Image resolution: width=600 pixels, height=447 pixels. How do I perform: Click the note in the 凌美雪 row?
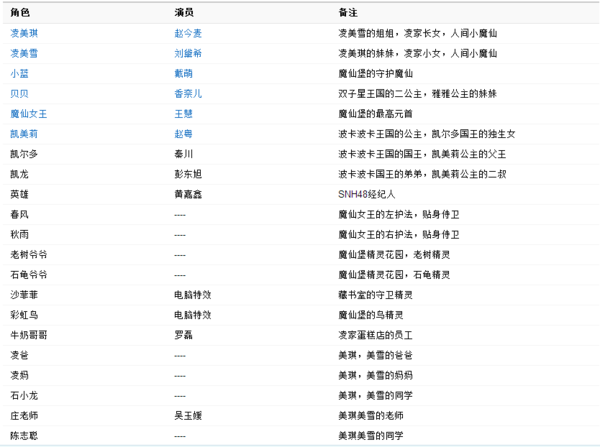tap(417, 53)
